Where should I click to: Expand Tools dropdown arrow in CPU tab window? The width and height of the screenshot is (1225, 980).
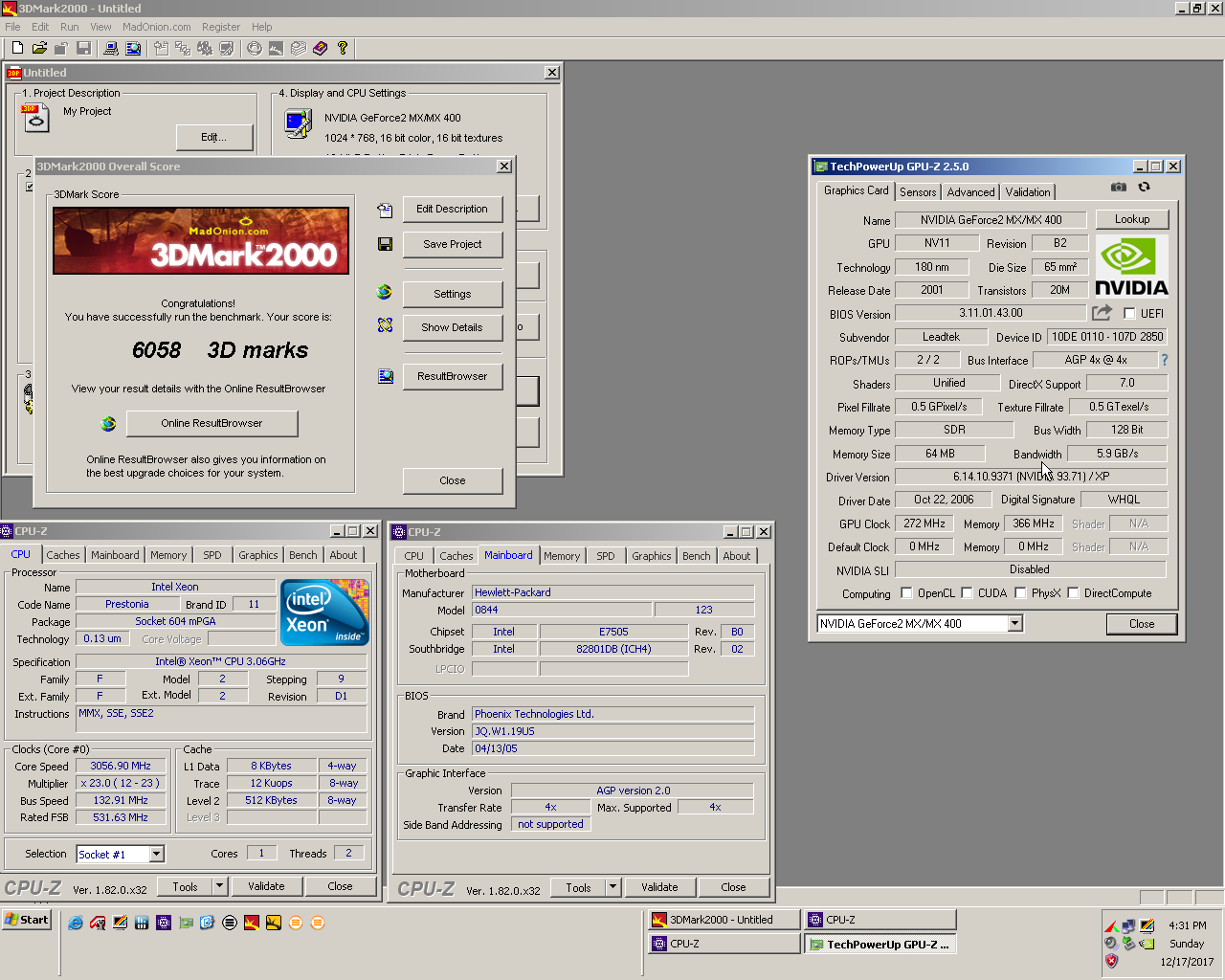pos(219,886)
